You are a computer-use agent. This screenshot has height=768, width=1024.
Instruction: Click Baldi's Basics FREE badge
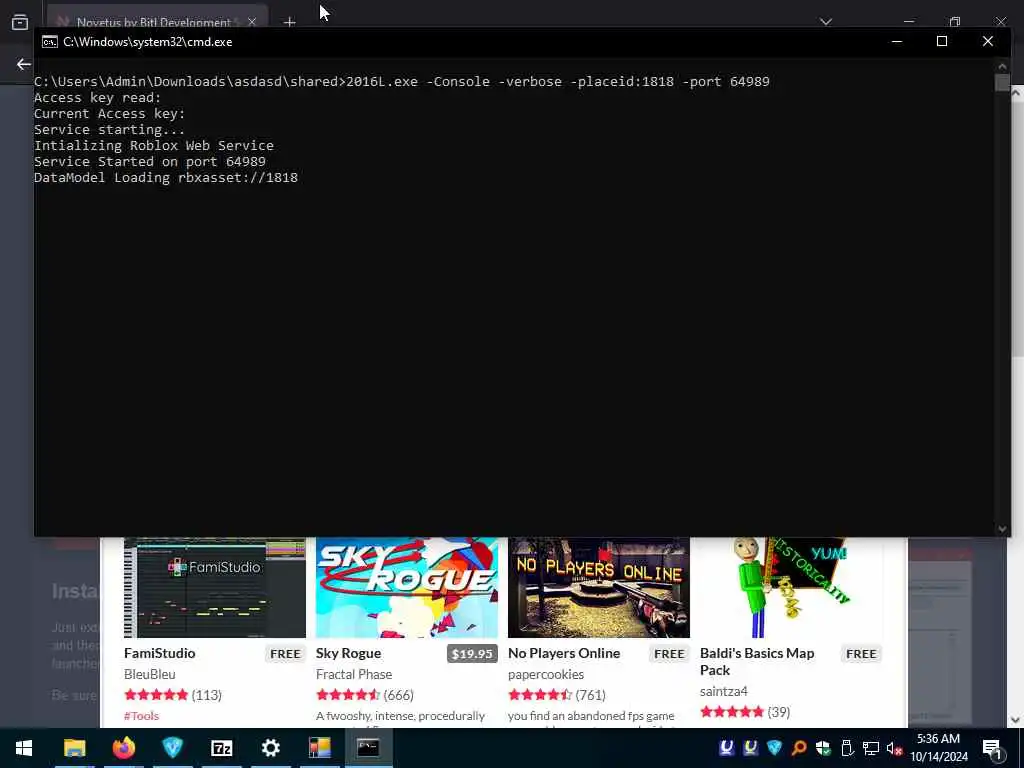click(x=861, y=654)
